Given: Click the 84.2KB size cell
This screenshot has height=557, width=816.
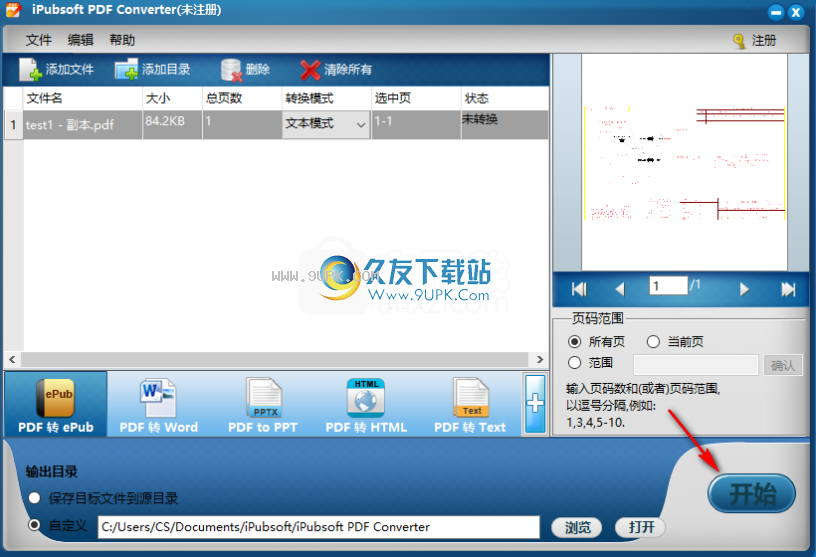Looking at the screenshot, I should [172, 124].
